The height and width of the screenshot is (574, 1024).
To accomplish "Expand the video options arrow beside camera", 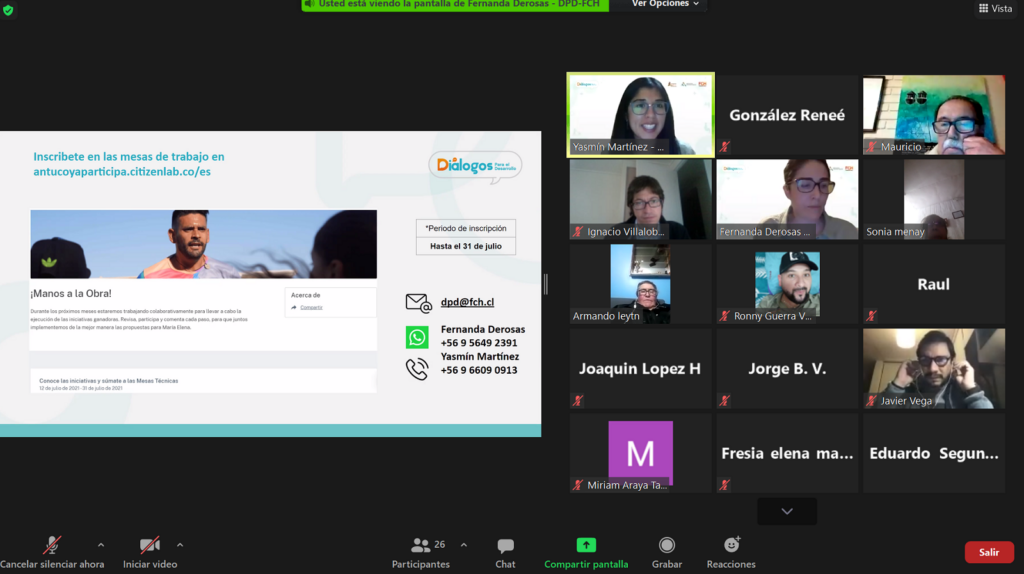I will click(180, 545).
